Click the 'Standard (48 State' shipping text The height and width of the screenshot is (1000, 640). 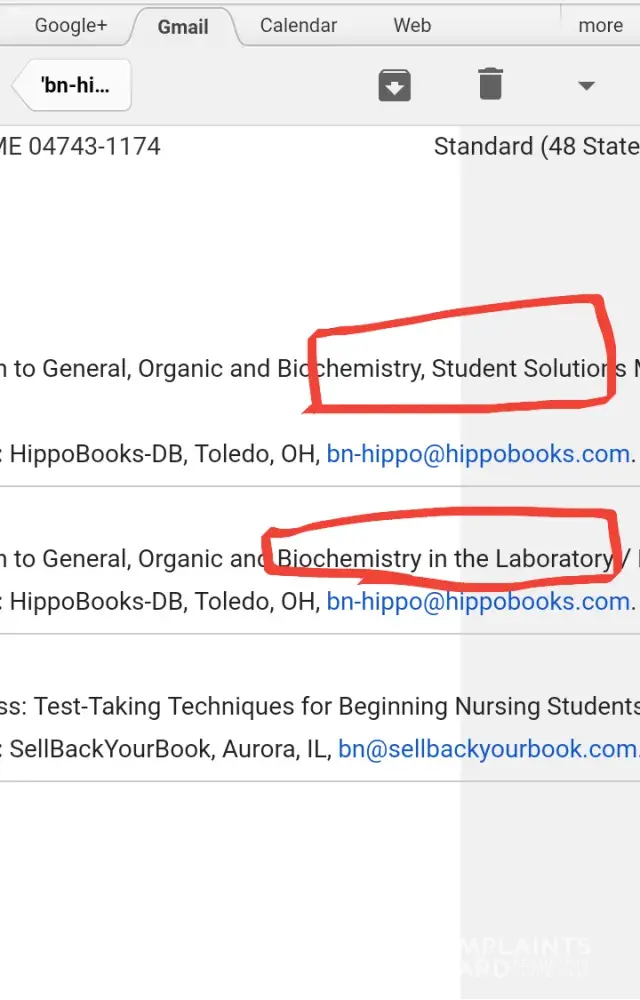(536, 147)
